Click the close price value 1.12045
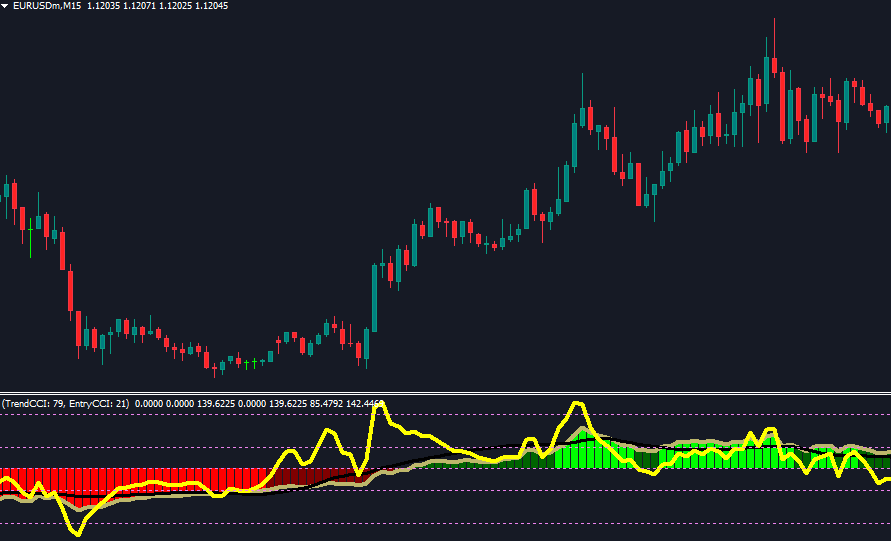This screenshot has height=541, width=891. [x=213, y=6]
